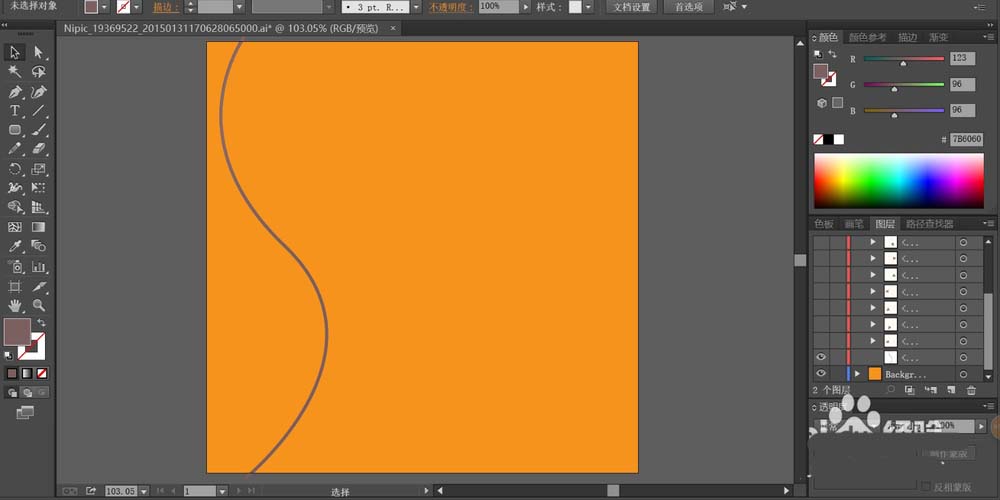Select the Perspective Grid tool
Image resolution: width=1000 pixels, height=500 pixels.
(39, 207)
